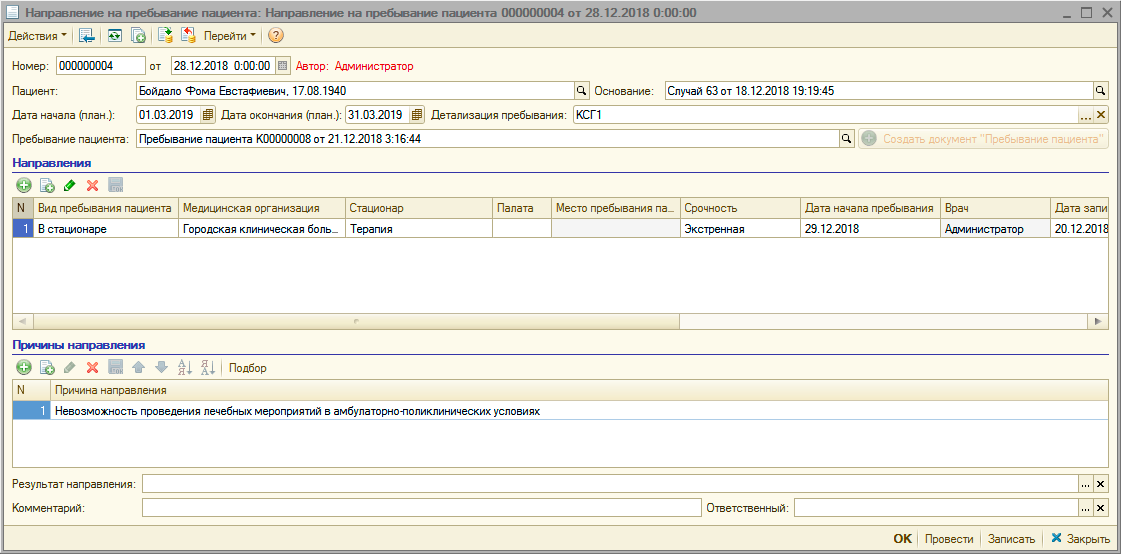Open the help question mark icon

pos(276,36)
